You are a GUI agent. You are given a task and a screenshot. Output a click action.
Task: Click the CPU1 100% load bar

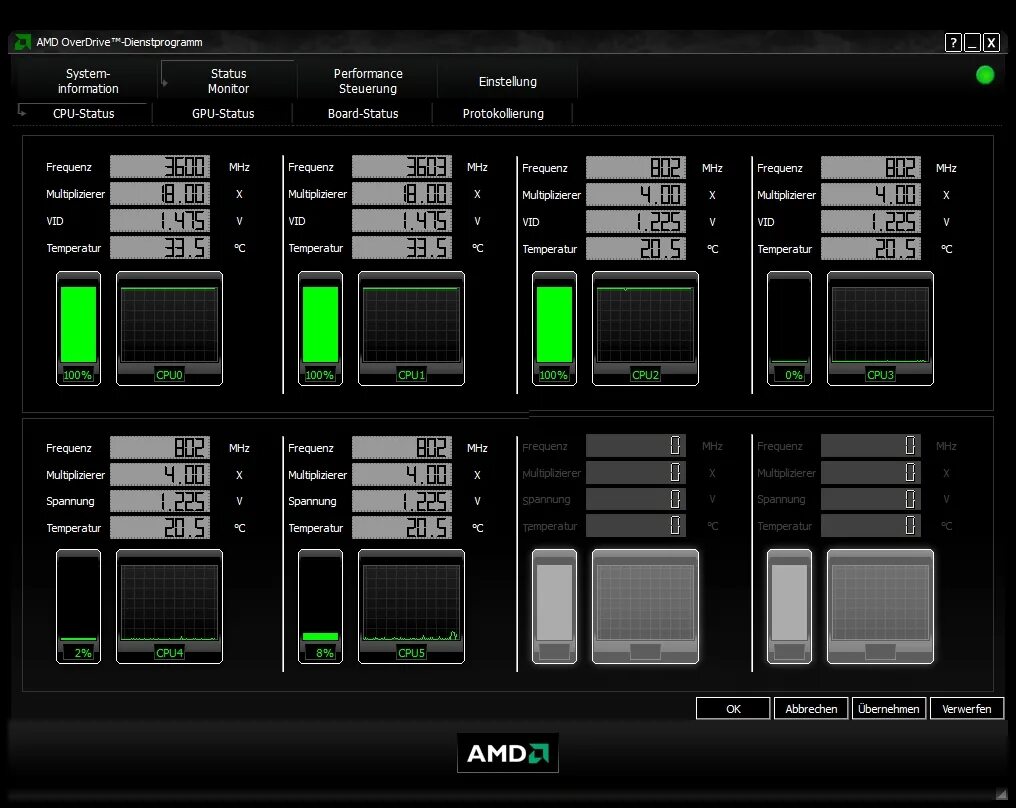click(x=320, y=329)
